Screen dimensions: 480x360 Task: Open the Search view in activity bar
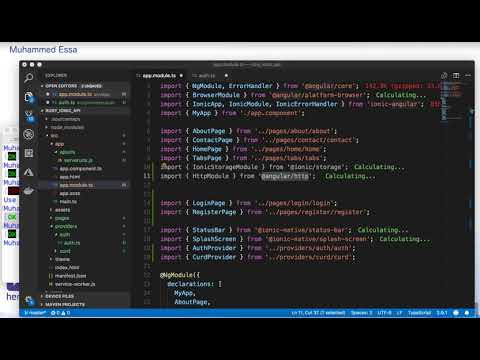29,78
